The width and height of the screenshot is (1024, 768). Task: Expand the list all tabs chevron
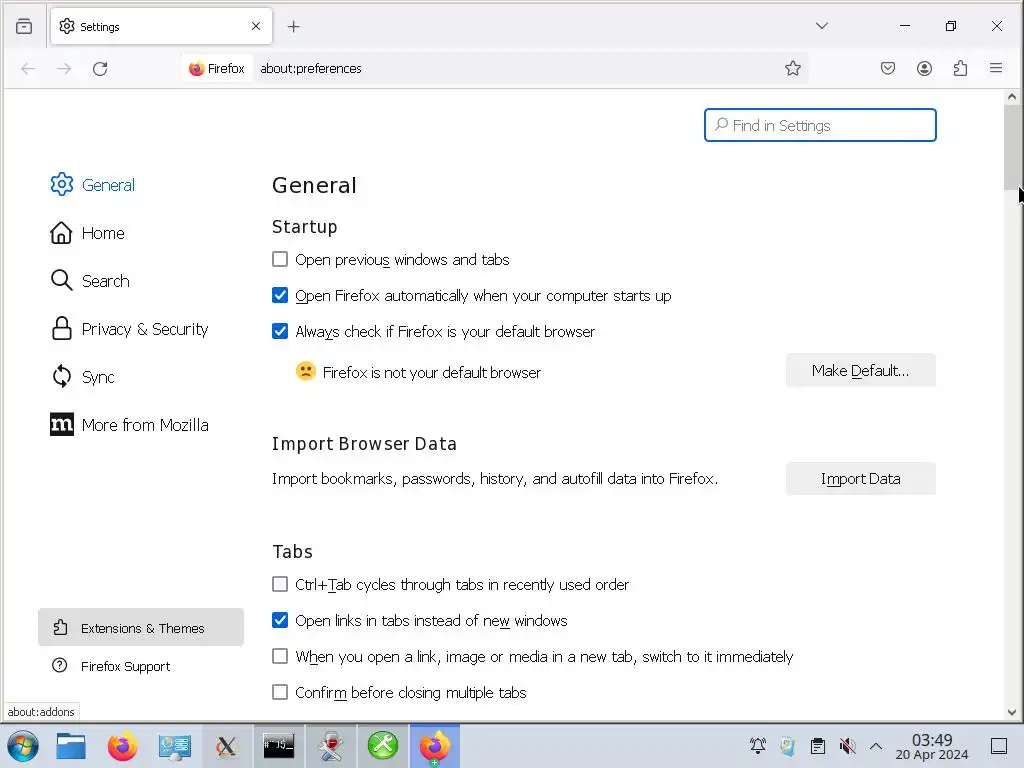pyautogui.click(x=822, y=26)
